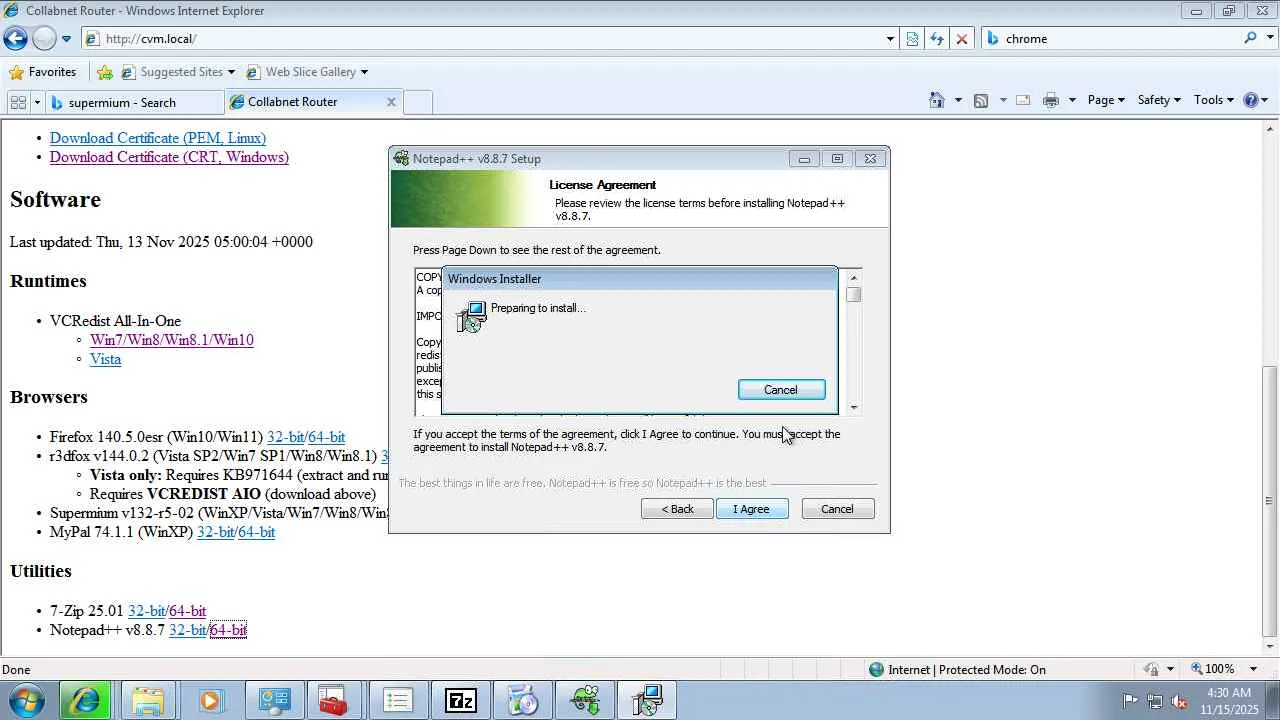Click the Add to Favorites Bar icon

point(105,72)
